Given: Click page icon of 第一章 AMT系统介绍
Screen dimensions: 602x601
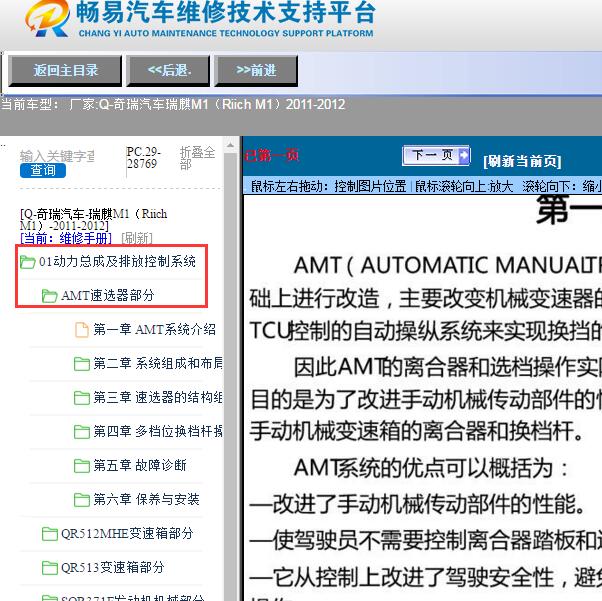Looking at the screenshot, I should pyautogui.click(x=81, y=330).
